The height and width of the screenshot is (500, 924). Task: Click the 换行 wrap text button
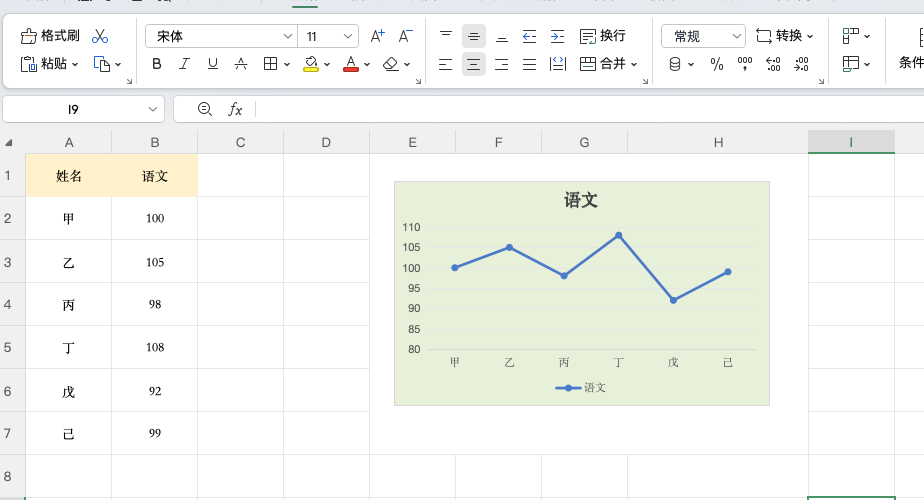(x=603, y=36)
